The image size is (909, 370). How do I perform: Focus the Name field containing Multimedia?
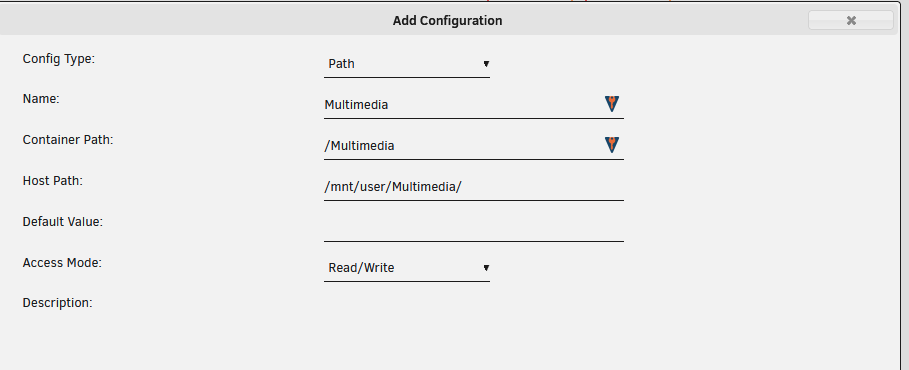click(x=474, y=105)
